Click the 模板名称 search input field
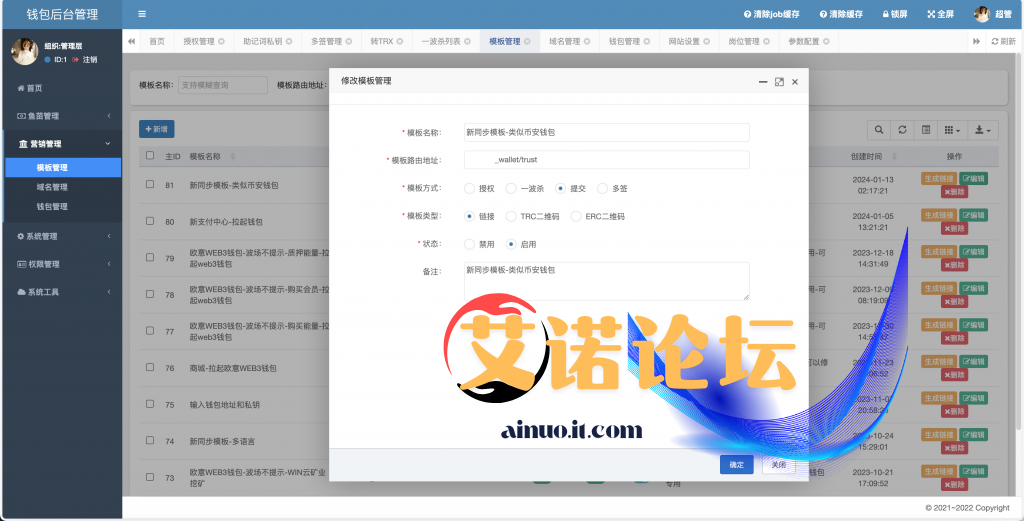 coord(223,85)
